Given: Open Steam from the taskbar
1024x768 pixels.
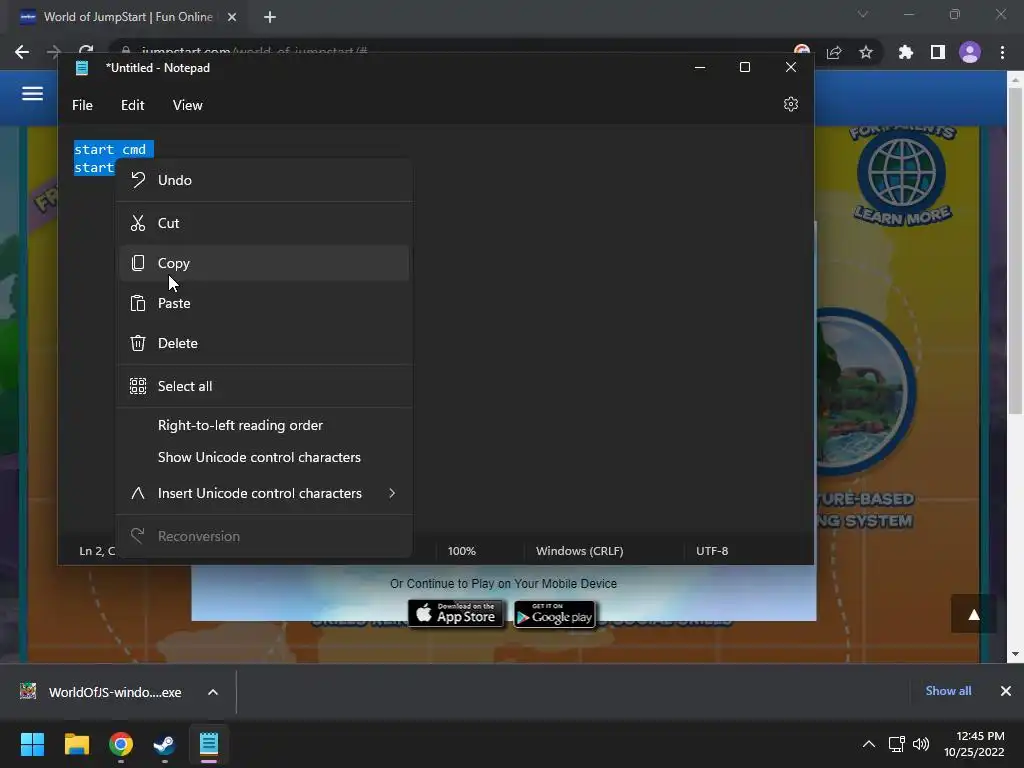Looking at the screenshot, I should (165, 744).
